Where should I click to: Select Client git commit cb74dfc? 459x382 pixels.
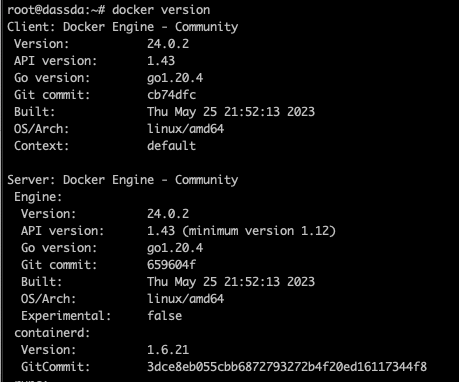(x=171, y=95)
